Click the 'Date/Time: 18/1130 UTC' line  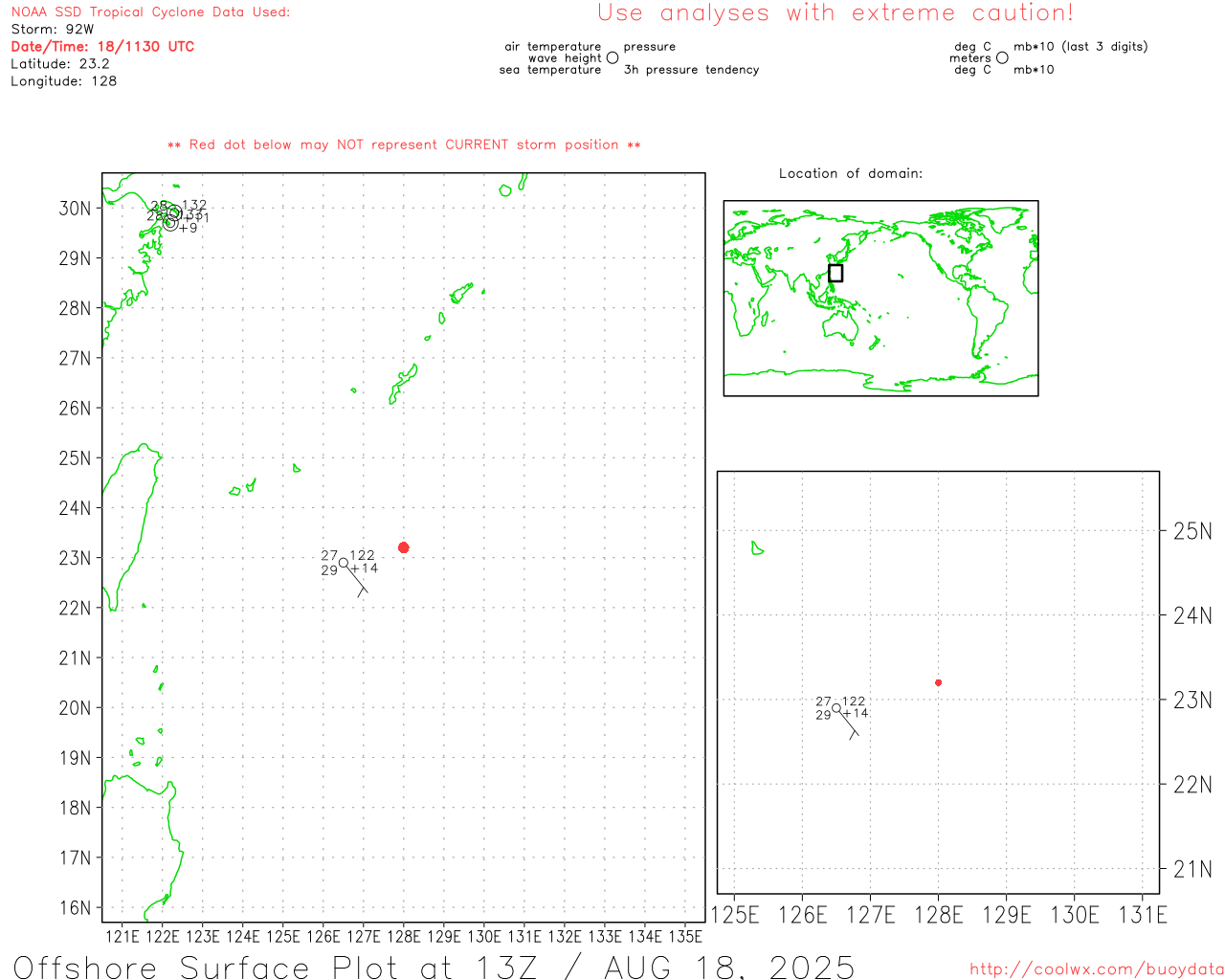point(102,46)
